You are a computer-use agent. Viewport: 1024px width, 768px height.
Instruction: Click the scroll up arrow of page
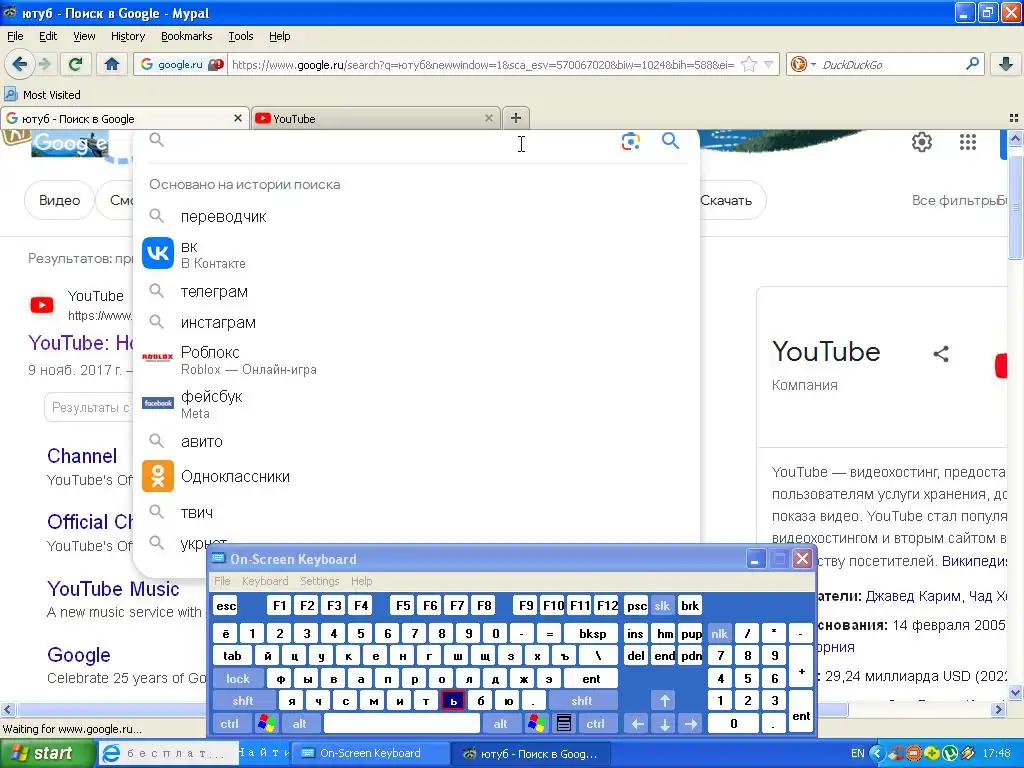click(x=1015, y=138)
